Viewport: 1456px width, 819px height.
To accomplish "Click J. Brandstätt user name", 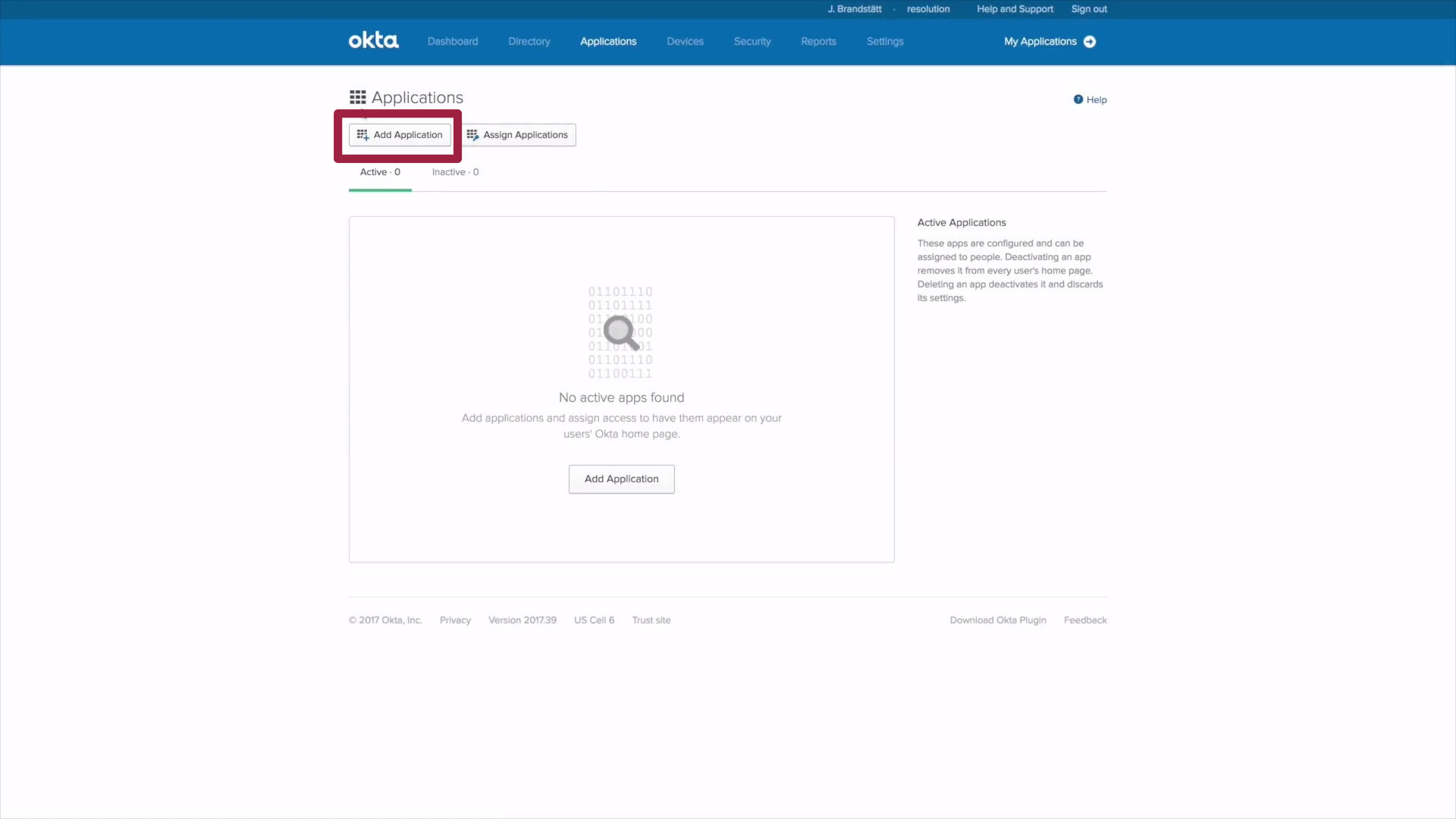I will [x=855, y=9].
